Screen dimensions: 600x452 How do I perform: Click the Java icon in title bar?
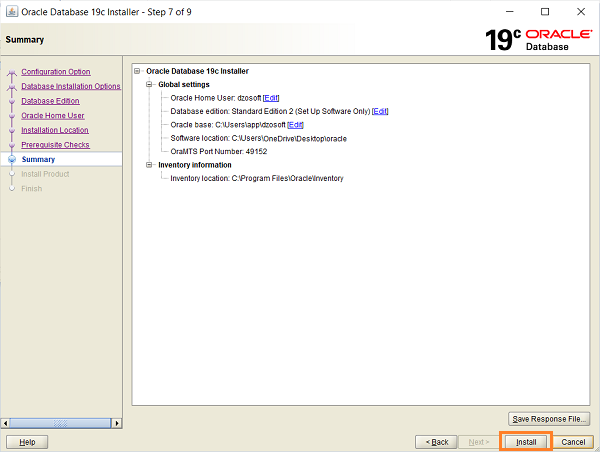pyautogui.click(x=12, y=11)
